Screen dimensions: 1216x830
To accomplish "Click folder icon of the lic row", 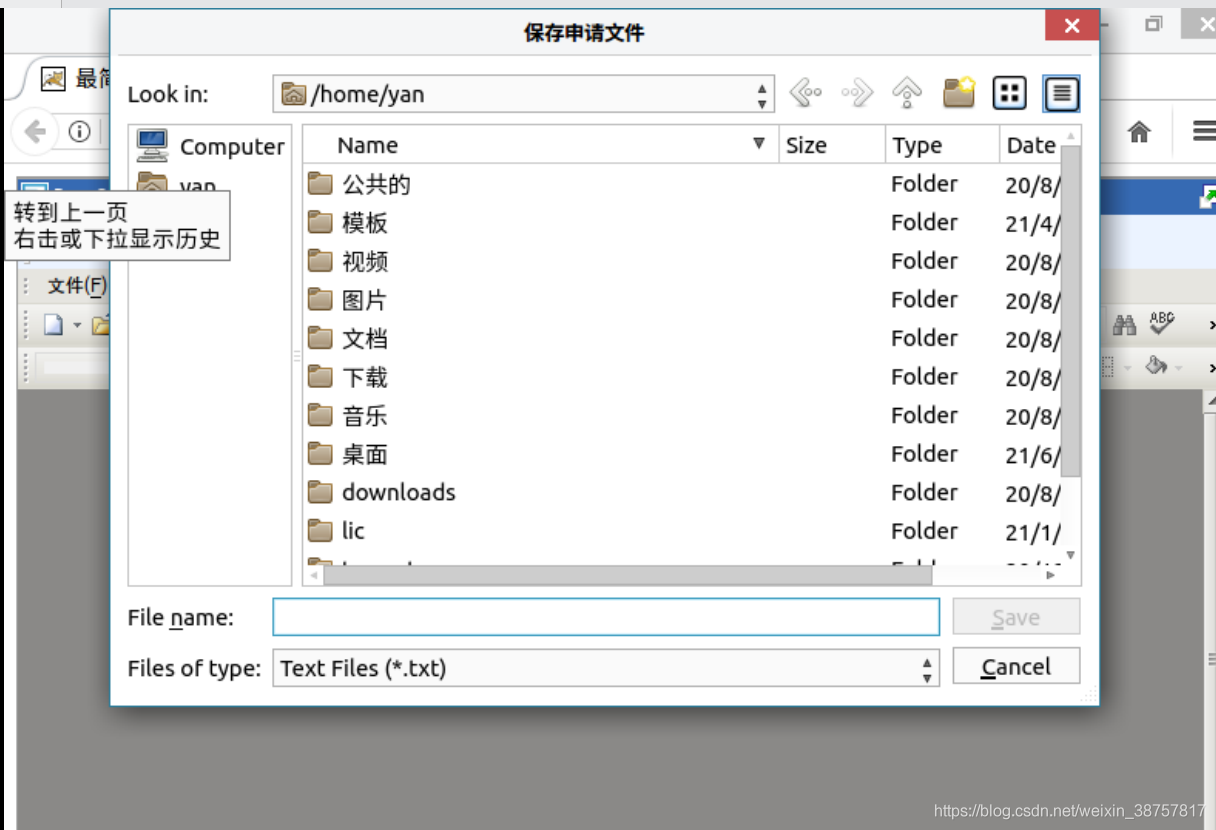I will click(x=320, y=530).
